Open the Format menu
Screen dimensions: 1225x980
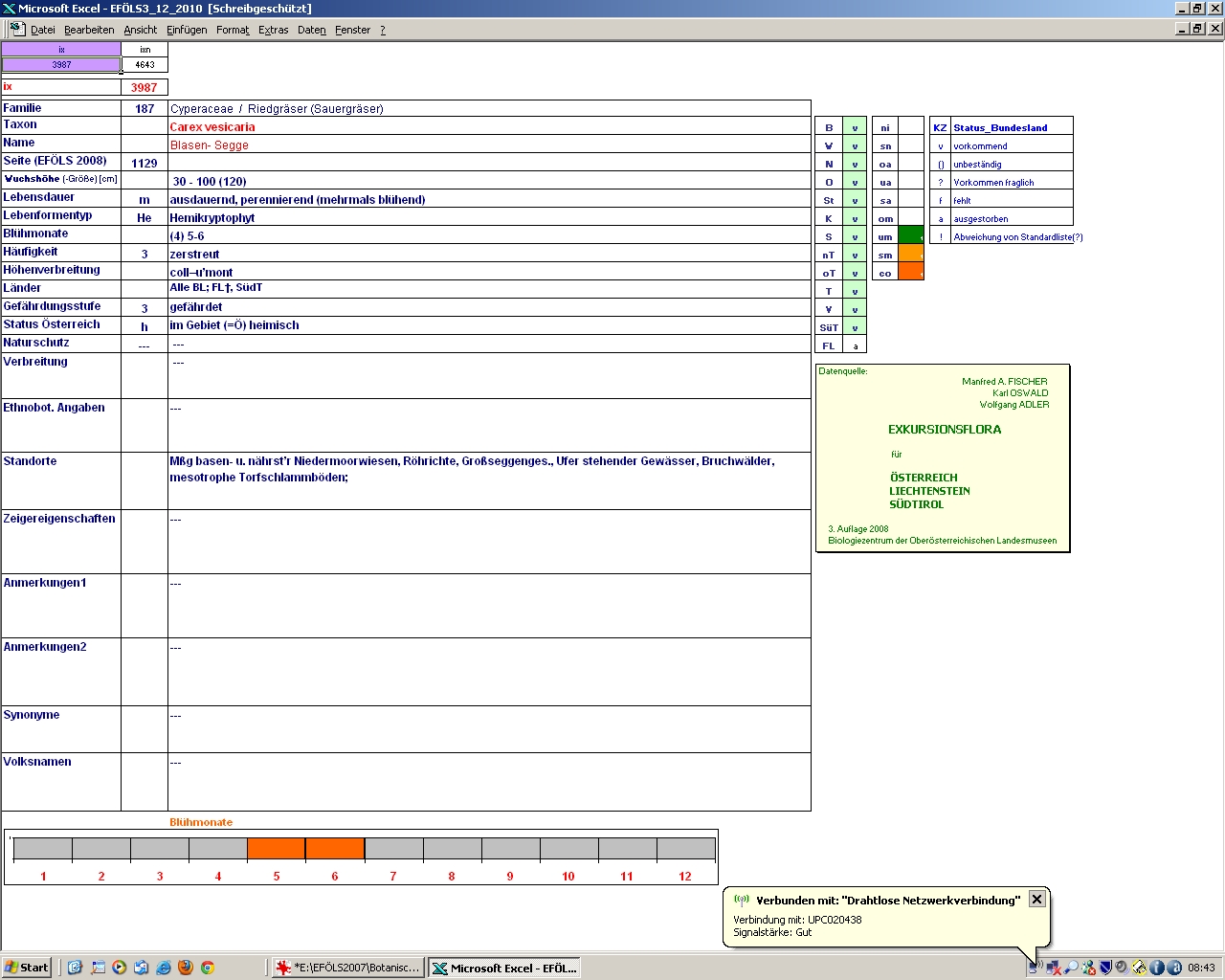tap(233, 30)
